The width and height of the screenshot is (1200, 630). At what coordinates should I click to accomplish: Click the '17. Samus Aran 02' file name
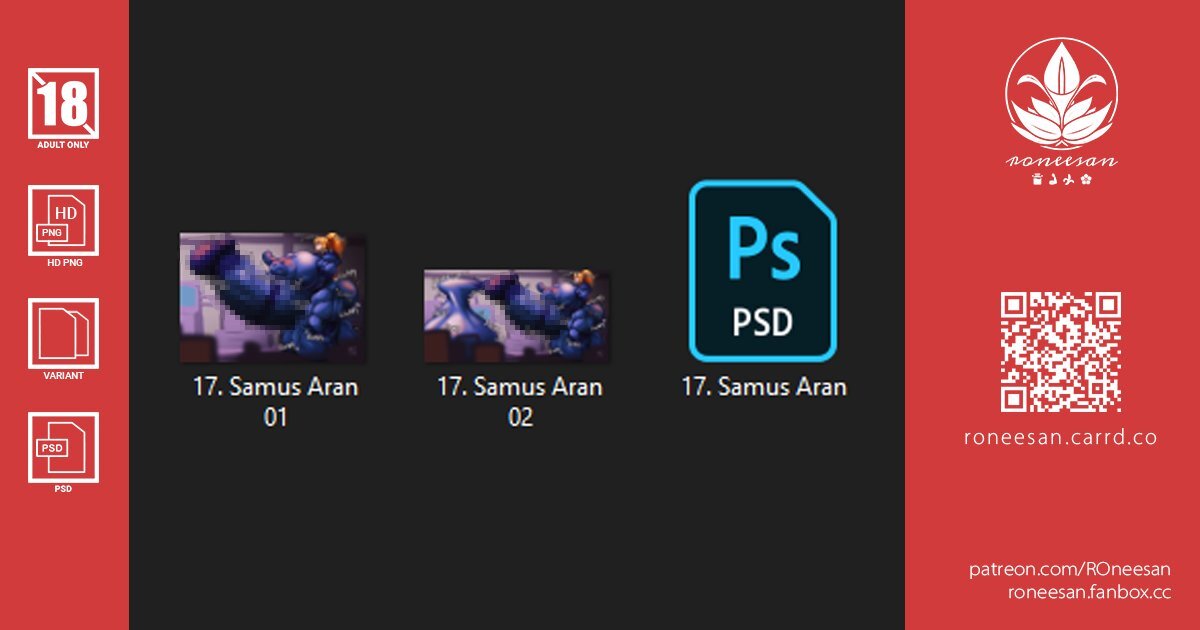520,402
